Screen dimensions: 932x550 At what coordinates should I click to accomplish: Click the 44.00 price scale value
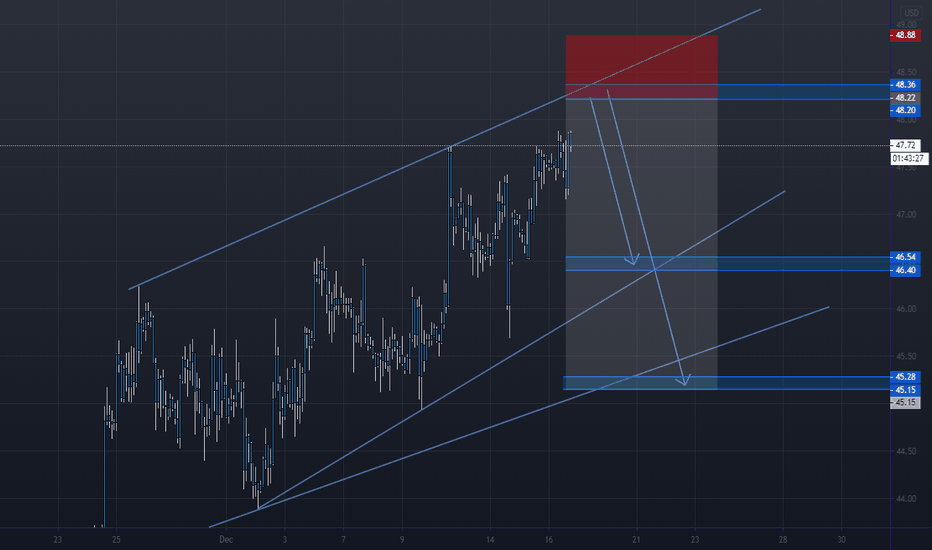pyautogui.click(x=906, y=499)
